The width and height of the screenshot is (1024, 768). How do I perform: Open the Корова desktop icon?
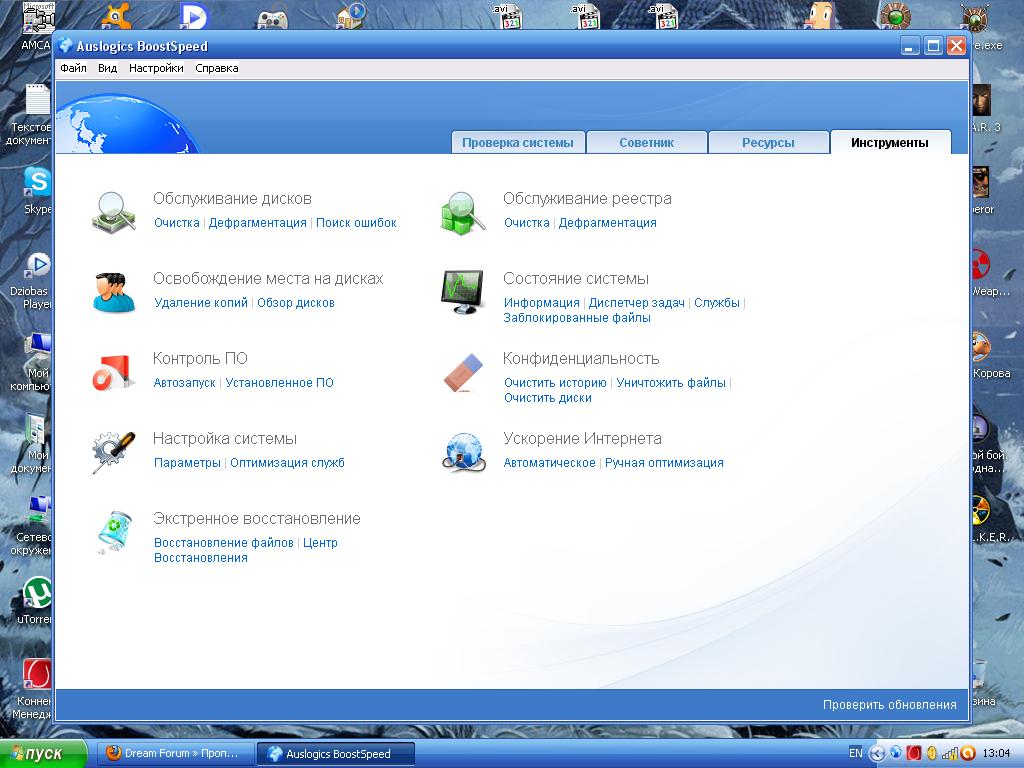point(989,354)
